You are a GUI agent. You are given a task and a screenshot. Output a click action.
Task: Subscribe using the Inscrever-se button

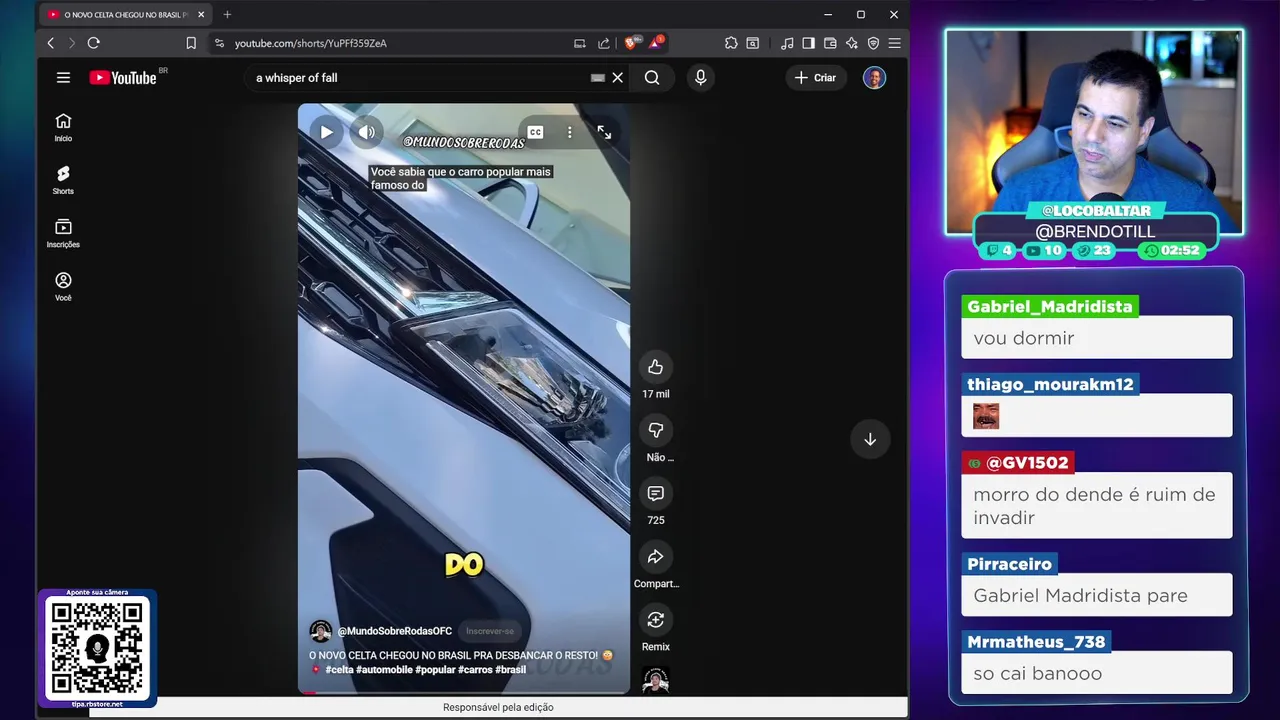pyautogui.click(x=490, y=631)
